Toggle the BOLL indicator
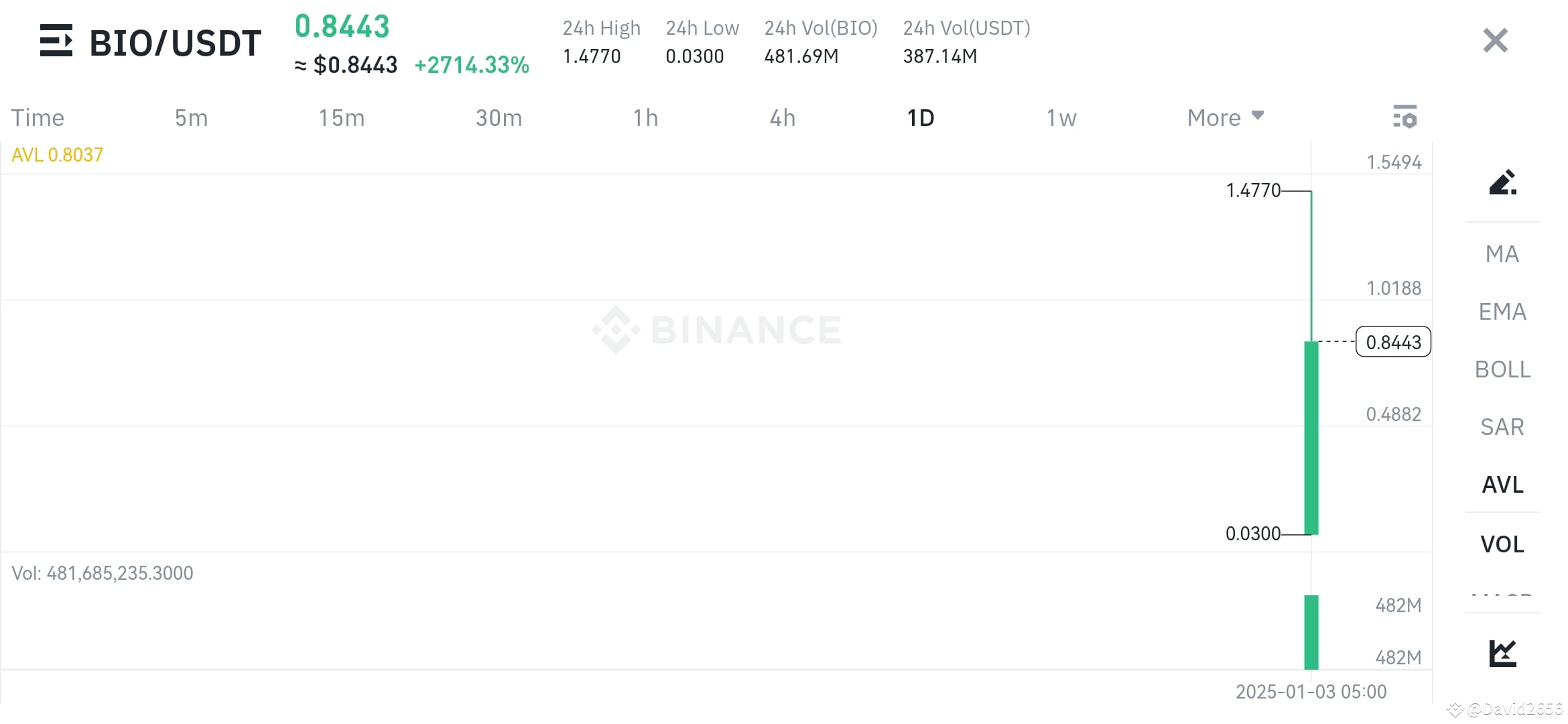 [x=1502, y=369]
